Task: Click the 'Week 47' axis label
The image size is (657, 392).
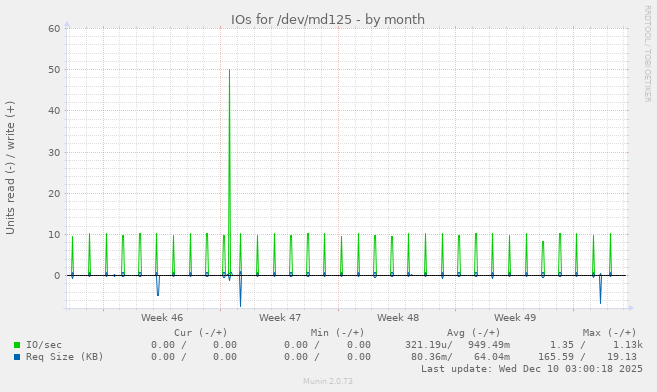Action: pyautogui.click(x=280, y=318)
